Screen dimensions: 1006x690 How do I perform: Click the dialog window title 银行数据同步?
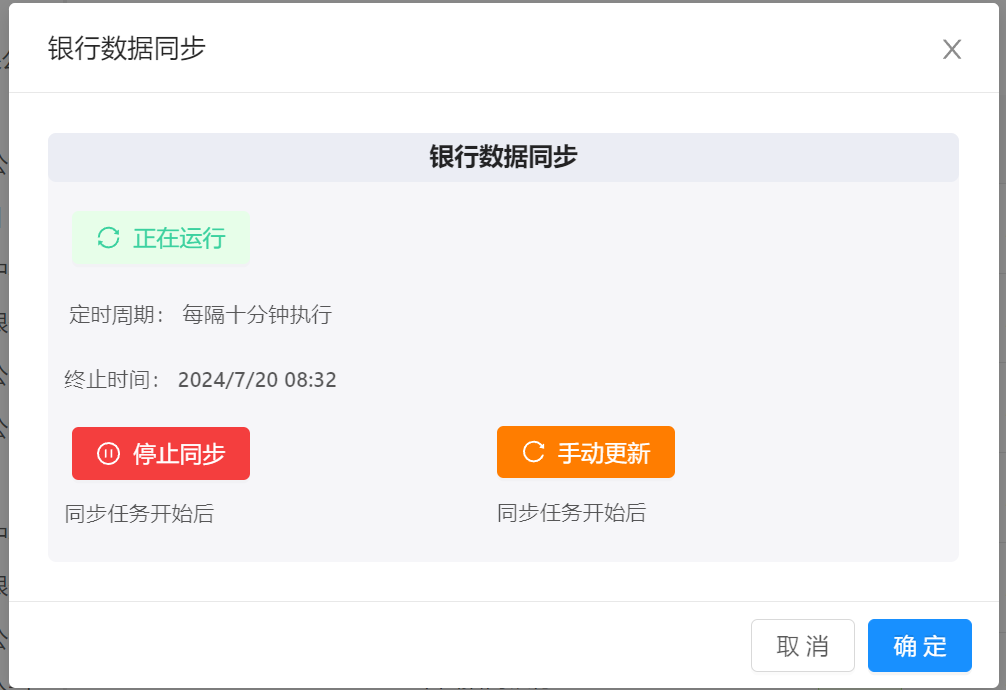[x=127, y=48]
